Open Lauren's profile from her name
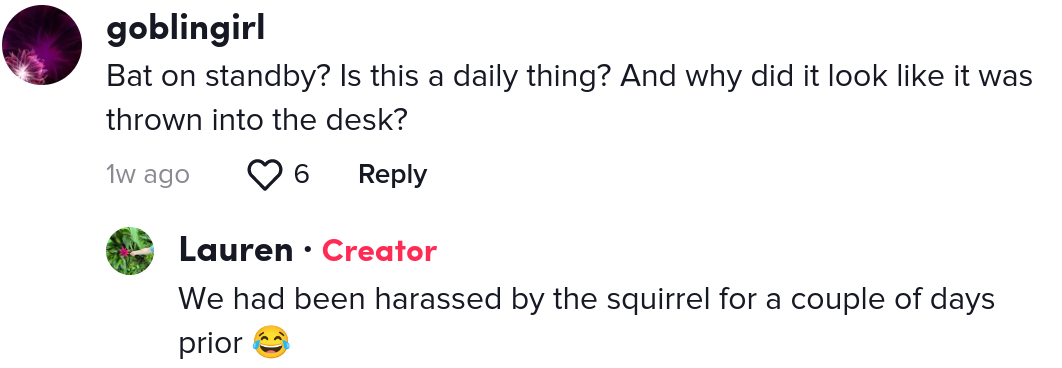Image resolution: width=1062 pixels, height=368 pixels. (x=236, y=250)
